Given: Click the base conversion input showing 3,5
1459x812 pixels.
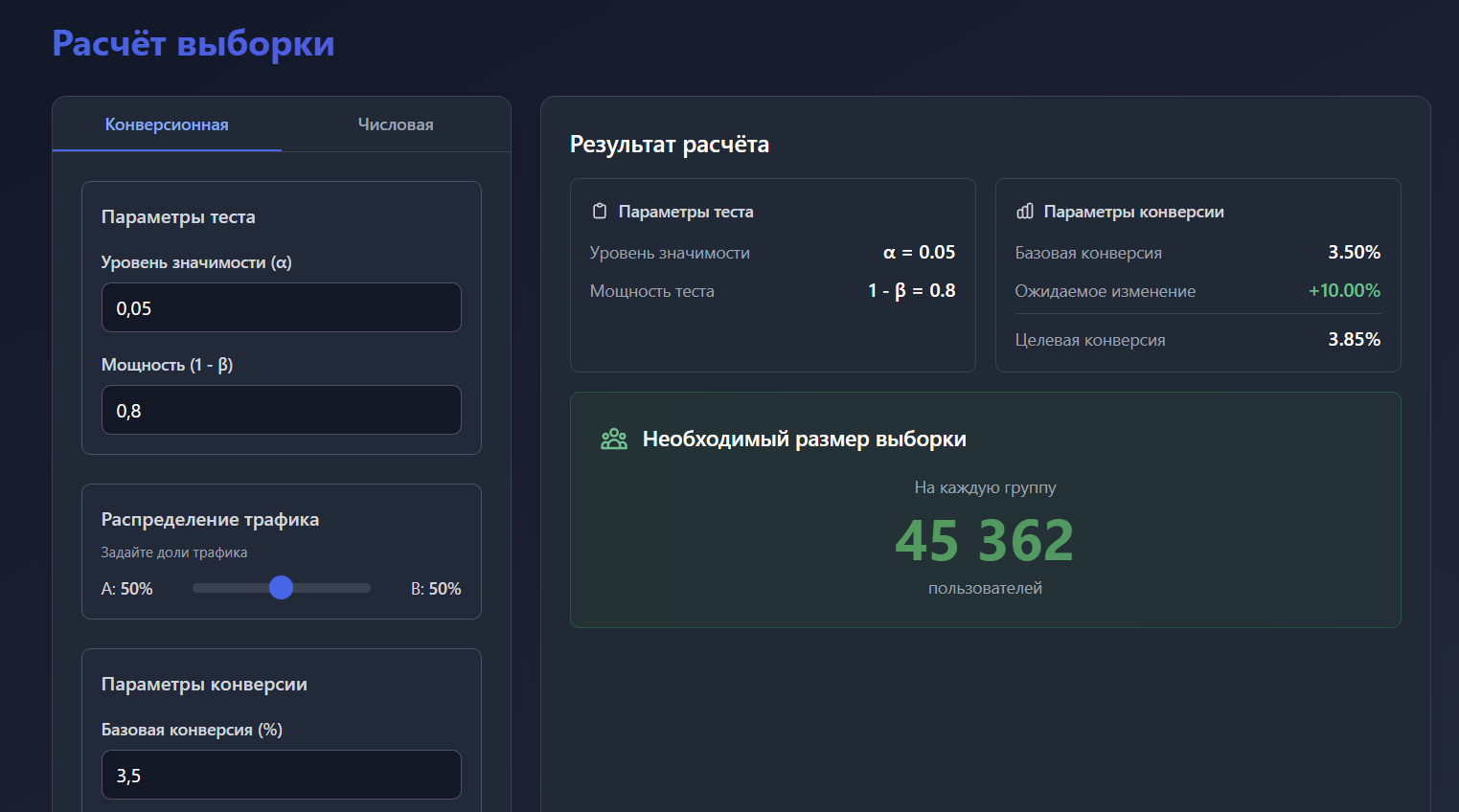Looking at the screenshot, I should click(x=281, y=774).
